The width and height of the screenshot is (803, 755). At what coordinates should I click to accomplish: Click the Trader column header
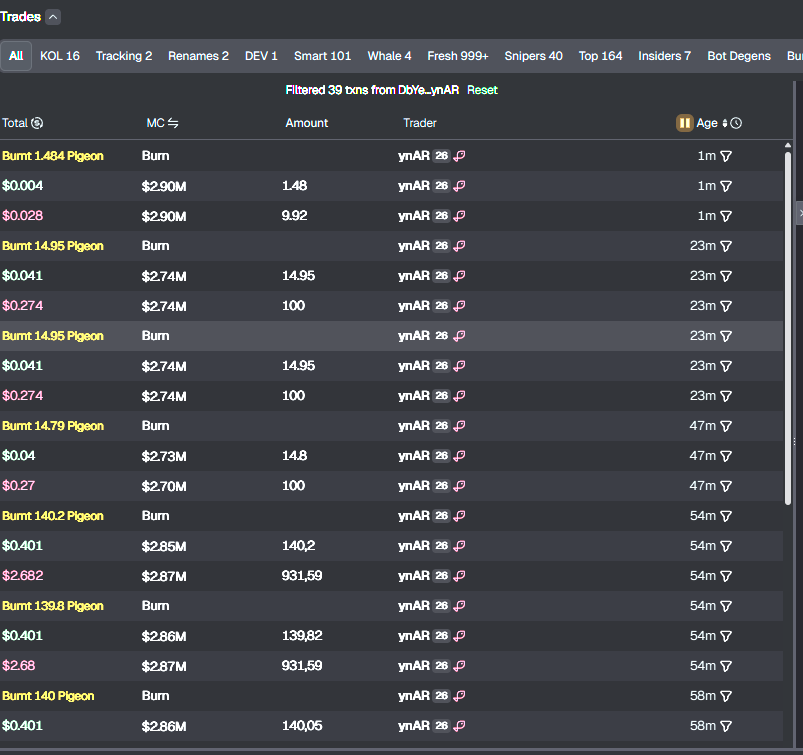pos(419,123)
